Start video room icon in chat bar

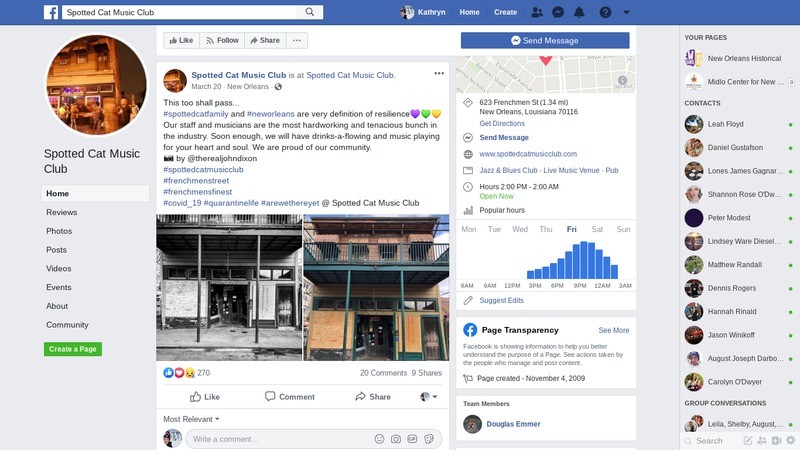777,440
